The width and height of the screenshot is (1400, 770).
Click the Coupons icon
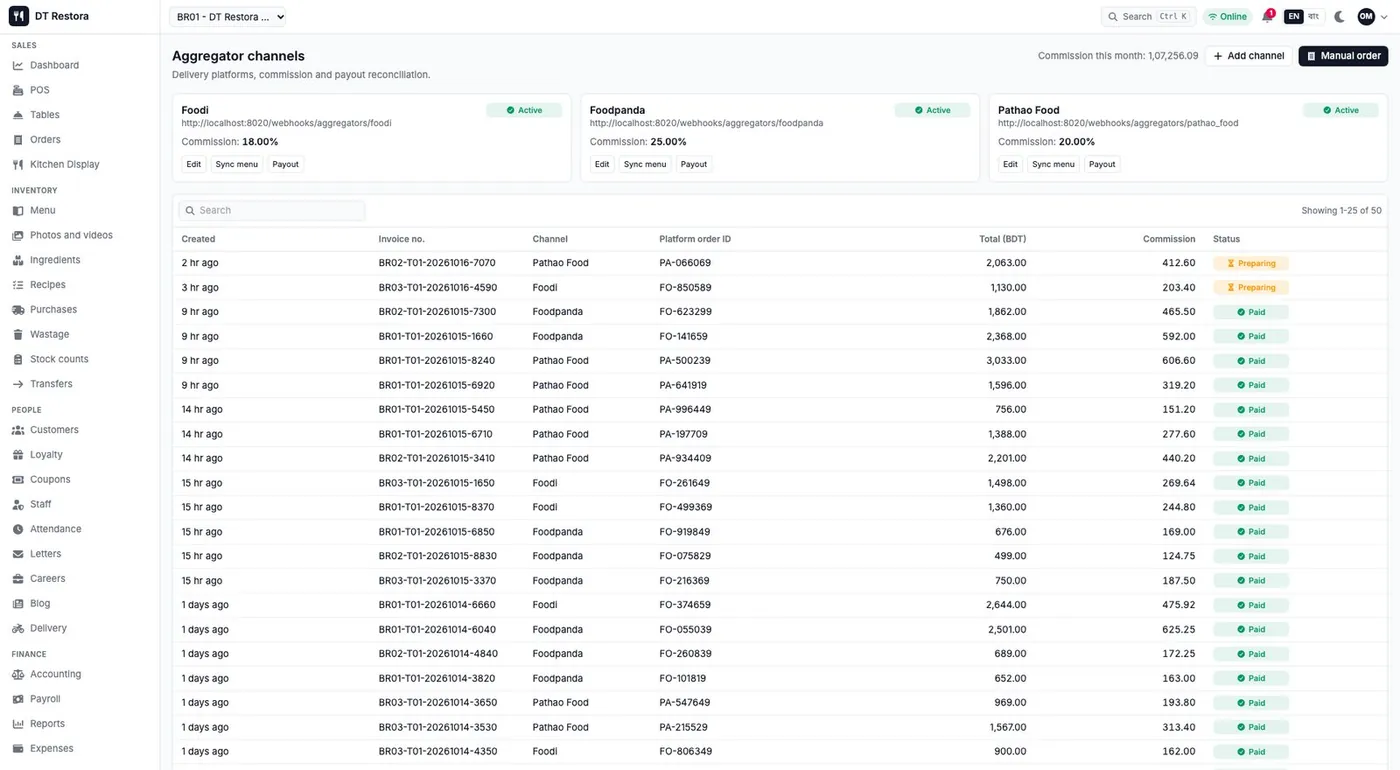point(18,479)
